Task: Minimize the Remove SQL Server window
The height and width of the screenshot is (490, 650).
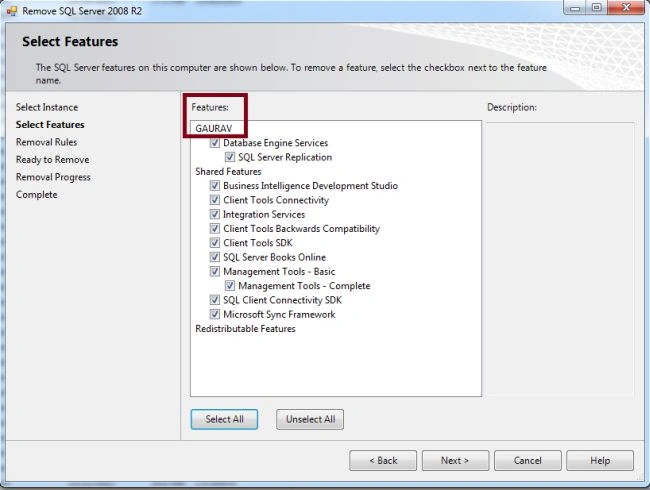Action: coord(575,8)
